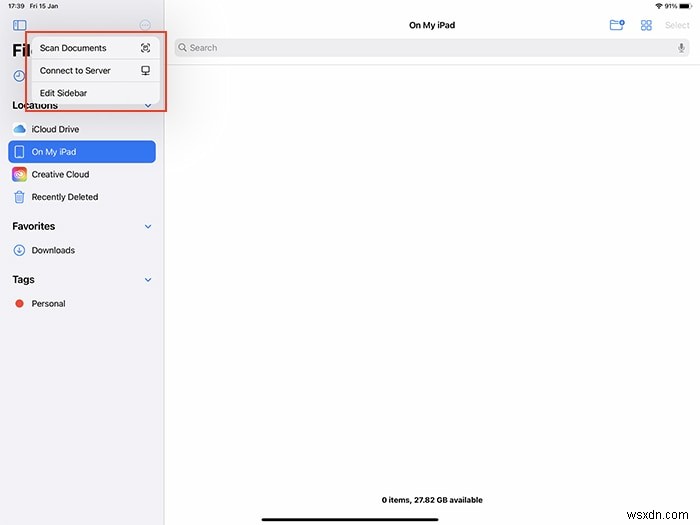Click the Recently Deleted trash icon
Screen dimensions: 700x525
(x=19, y=197)
